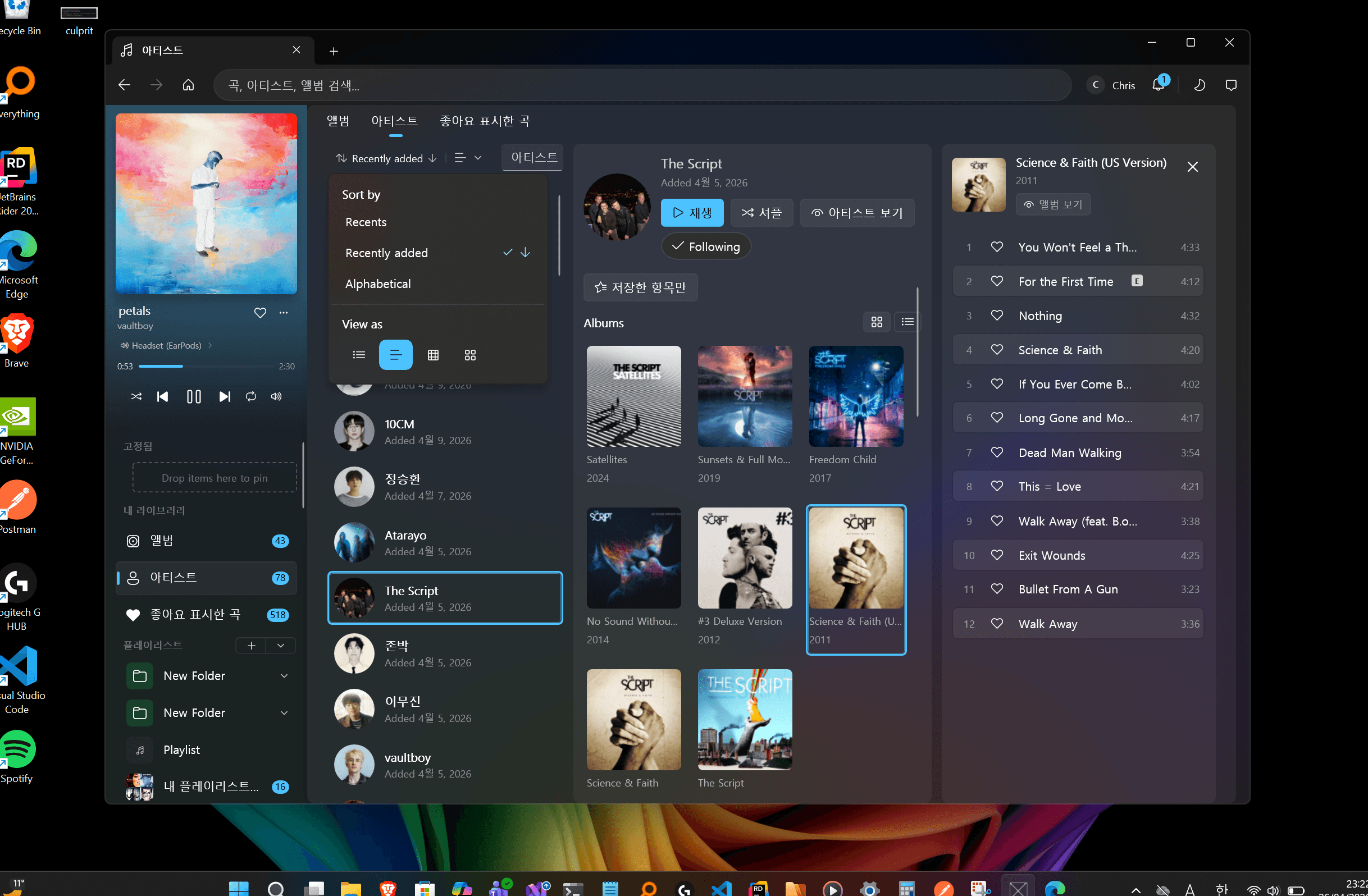The height and width of the screenshot is (896, 1368).
Task: Like the track Nothing
Action: tap(997, 316)
